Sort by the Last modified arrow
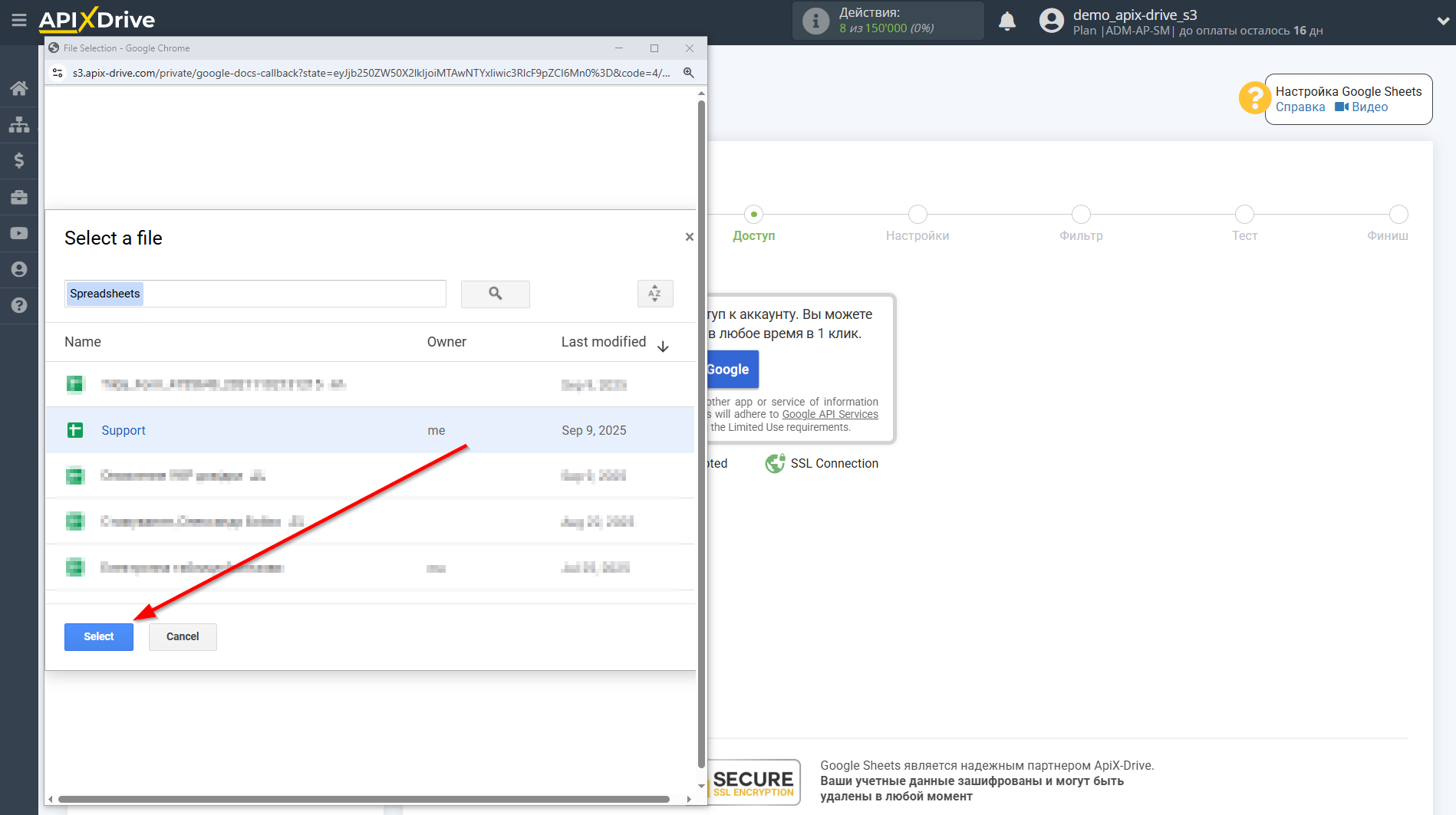Image resolution: width=1456 pixels, height=815 pixels. point(663,347)
